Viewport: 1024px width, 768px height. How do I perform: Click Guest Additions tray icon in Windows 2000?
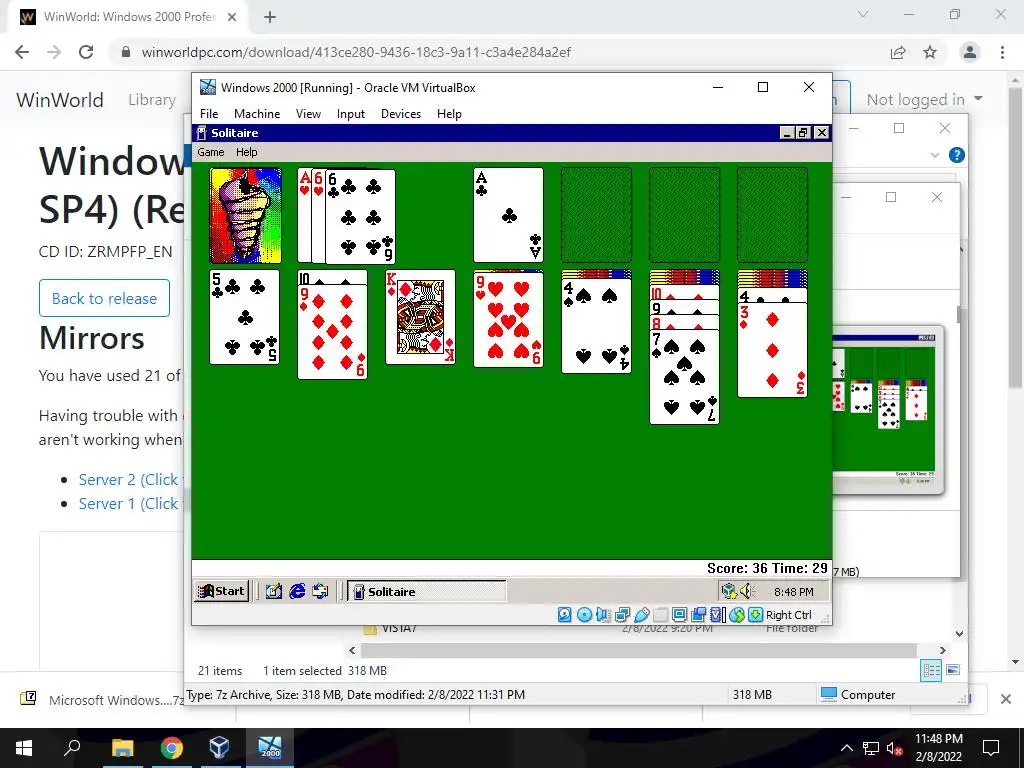coord(729,592)
